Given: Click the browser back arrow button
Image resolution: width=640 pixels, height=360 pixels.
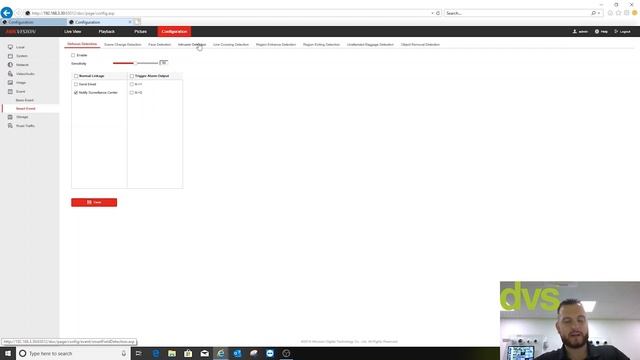Looking at the screenshot, I should click(x=7, y=13).
